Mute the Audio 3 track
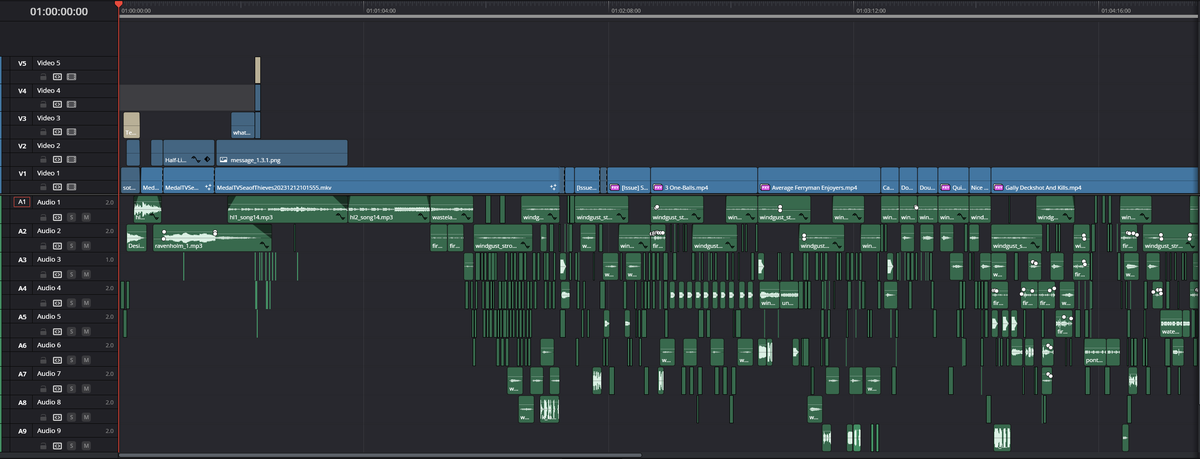Screen dimensions: 1200x459 pyautogui.click(x=86, y=274)
